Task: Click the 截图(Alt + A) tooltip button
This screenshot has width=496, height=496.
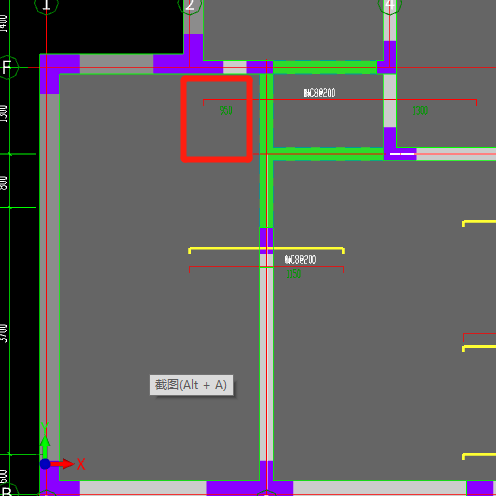Action: pos(191,385)
